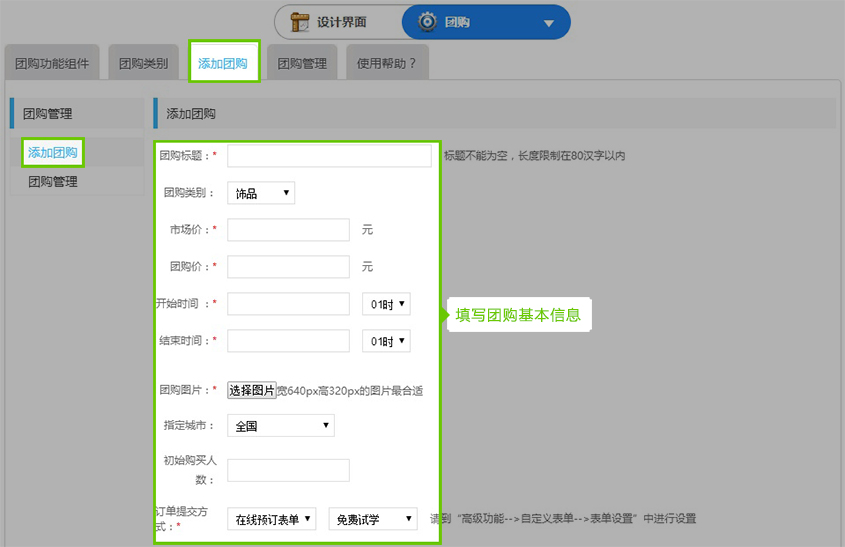Open the 团购类别 dropdown showing 饰品
Screen dimensions: 845x547
point(261,193)
